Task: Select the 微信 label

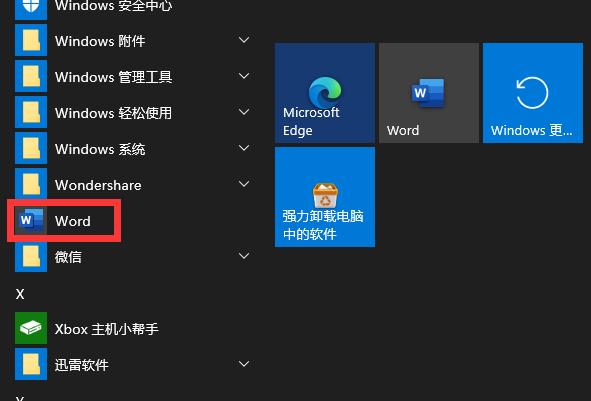Action: (x=68, y=257)
